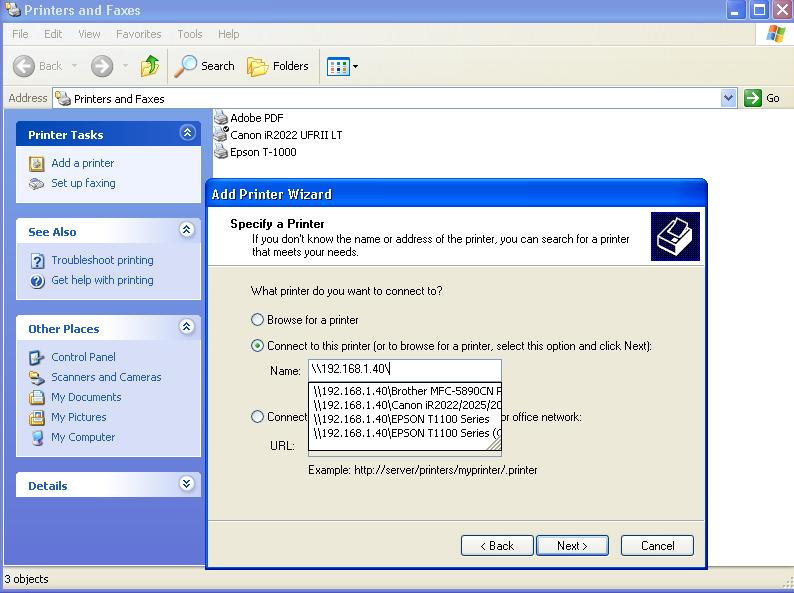This screenshot has height=593, width=794.
Task: Open Search in the toolbar
Action: pos(205,66)
